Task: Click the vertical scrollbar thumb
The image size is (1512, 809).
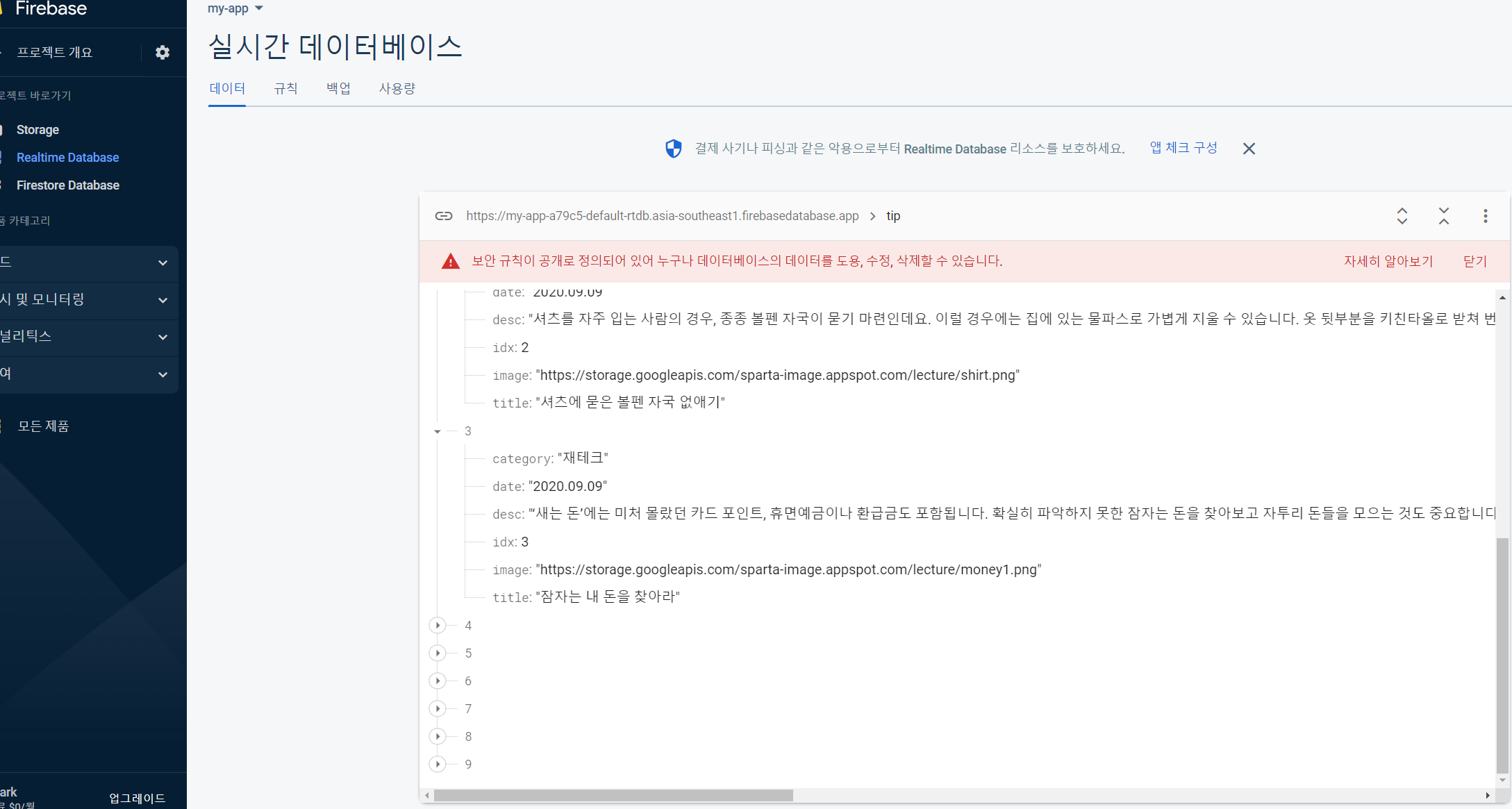Action: [1502, 656]
